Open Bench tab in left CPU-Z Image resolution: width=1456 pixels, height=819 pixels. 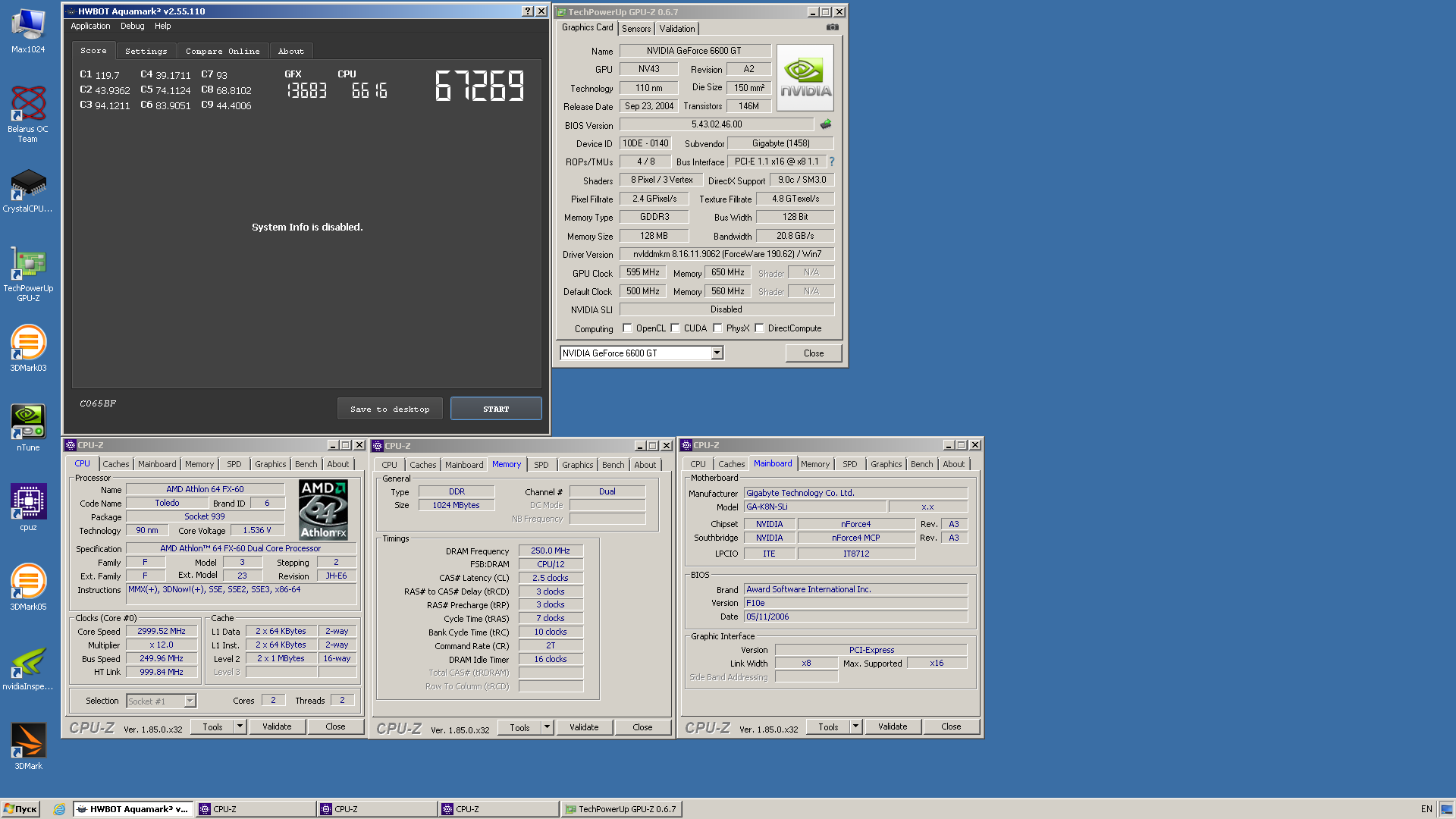click(x=306, y=464)
